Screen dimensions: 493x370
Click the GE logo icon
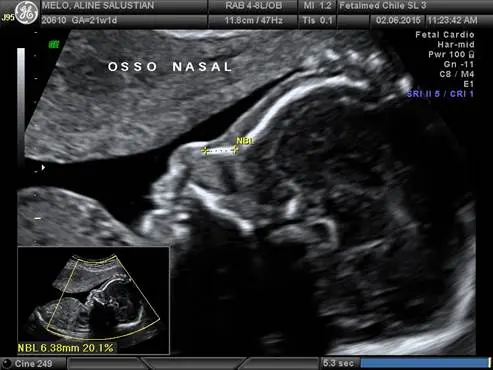click(27, 13)
